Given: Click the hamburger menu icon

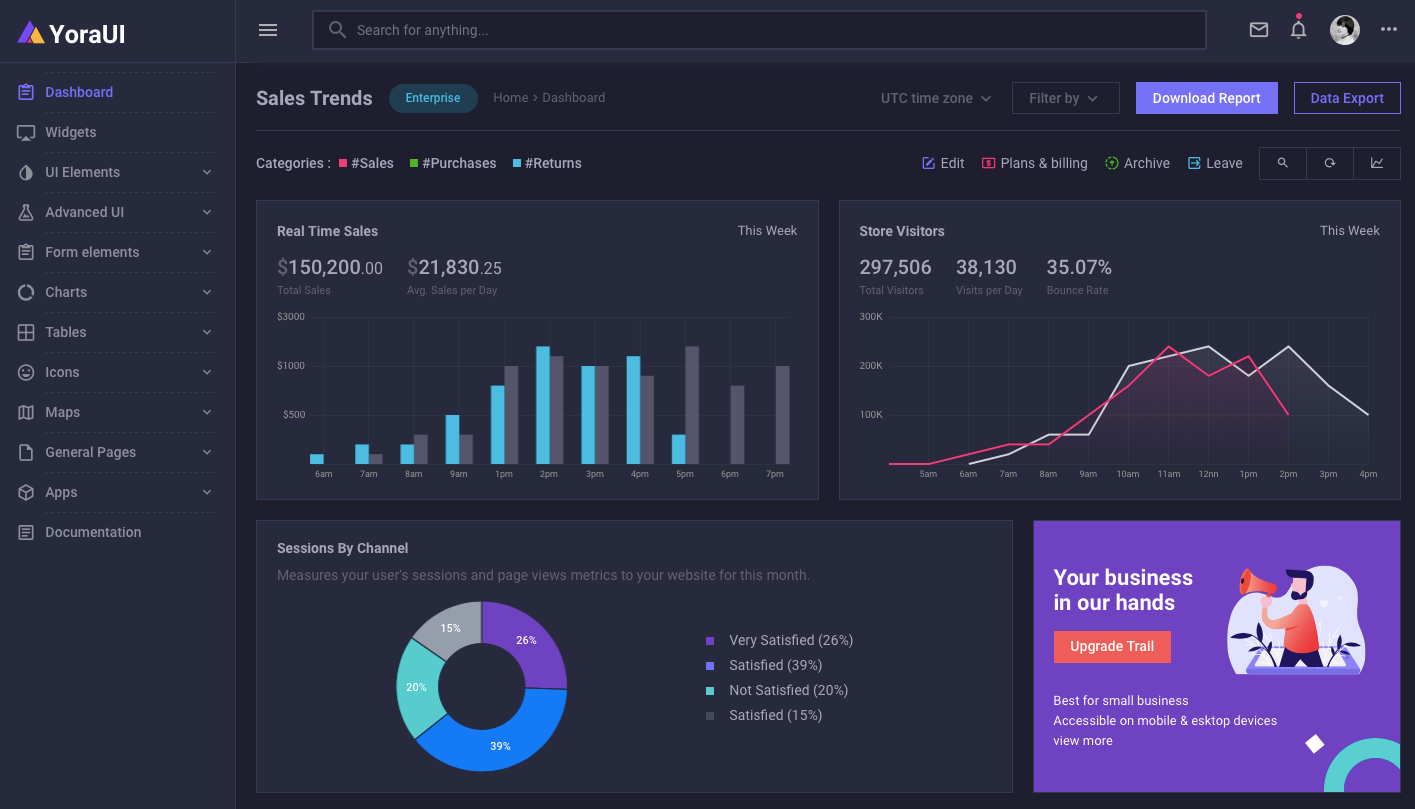Looking at the screenshot, I should point(268,30).
